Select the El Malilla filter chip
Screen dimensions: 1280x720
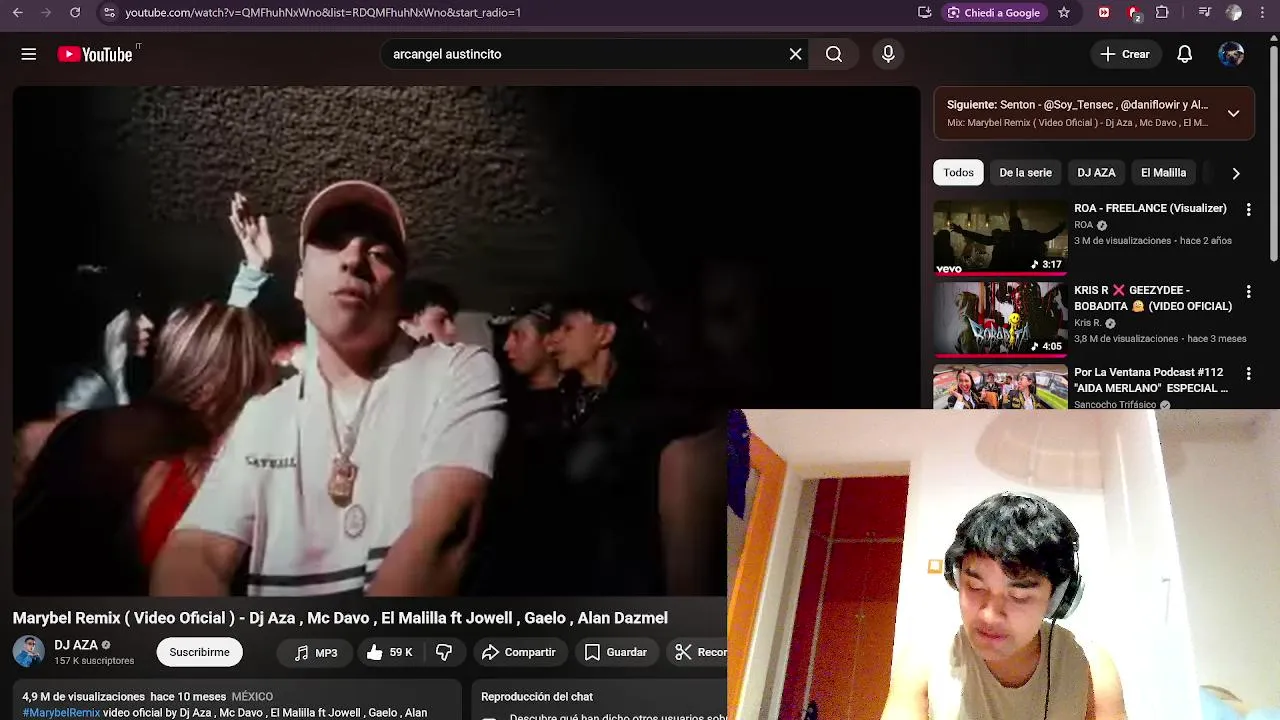[1163, 173]
